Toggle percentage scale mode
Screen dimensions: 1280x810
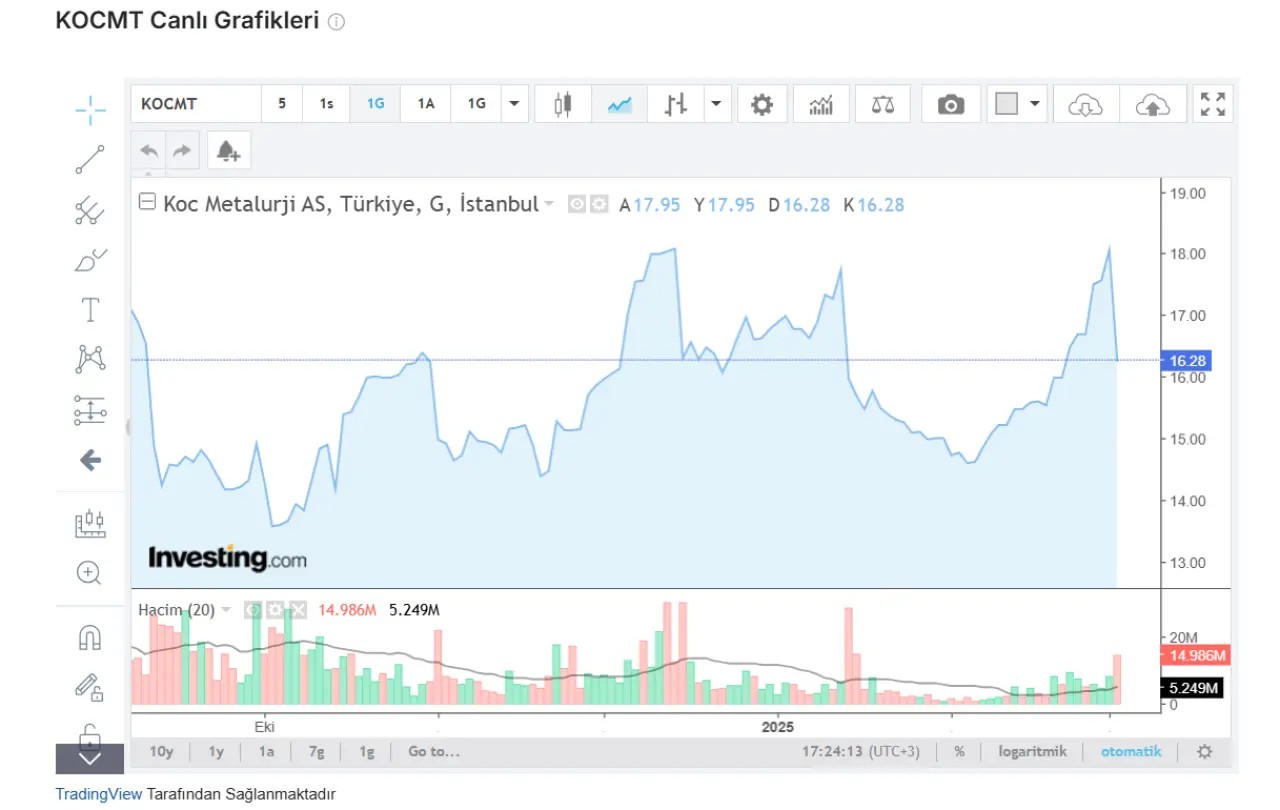click(959, 752)
